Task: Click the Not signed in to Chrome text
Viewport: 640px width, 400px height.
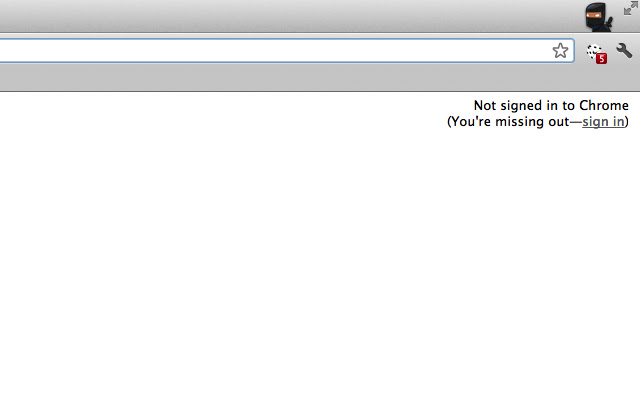Action: [551, 106]
